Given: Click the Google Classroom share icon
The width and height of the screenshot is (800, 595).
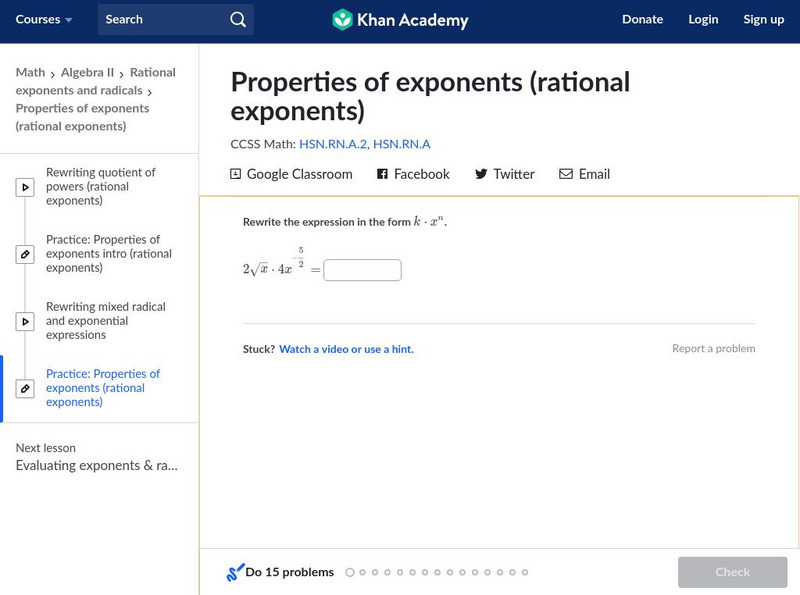Looking at the screenshot, I should (x=236, y=174).
